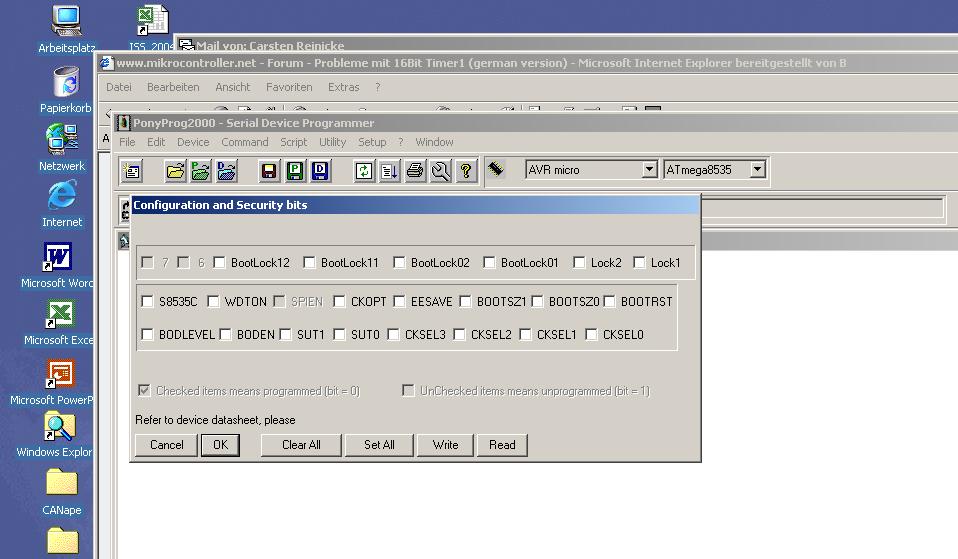Click the chip device icon in toolbar
Viewport: 958px width, 559px height.
pyautogui.click(x=496, y=169)
